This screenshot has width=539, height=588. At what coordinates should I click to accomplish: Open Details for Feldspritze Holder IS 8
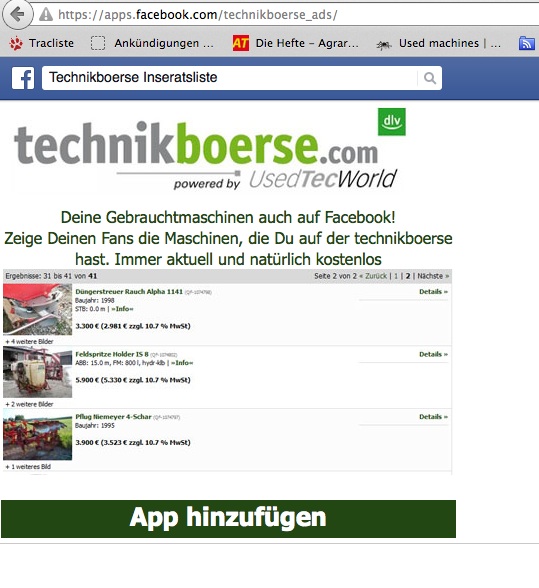pyautogui.click(x=433, y=354)
